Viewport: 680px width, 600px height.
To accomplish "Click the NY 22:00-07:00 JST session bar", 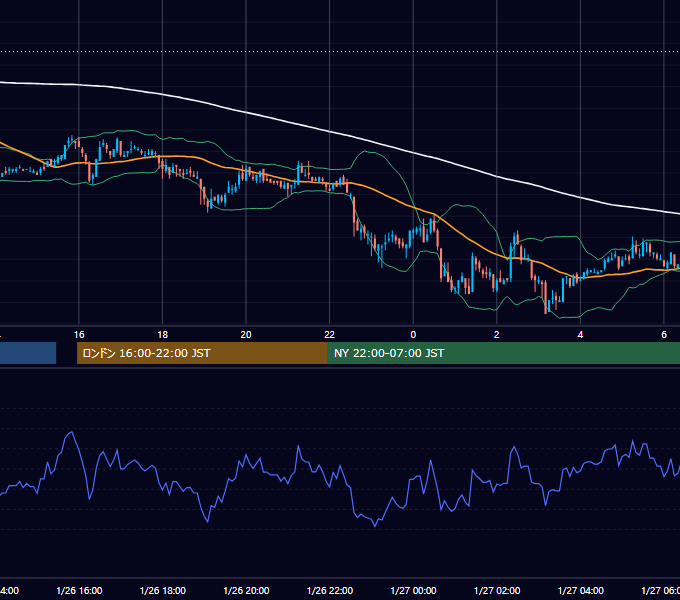I will pos(503,353).
